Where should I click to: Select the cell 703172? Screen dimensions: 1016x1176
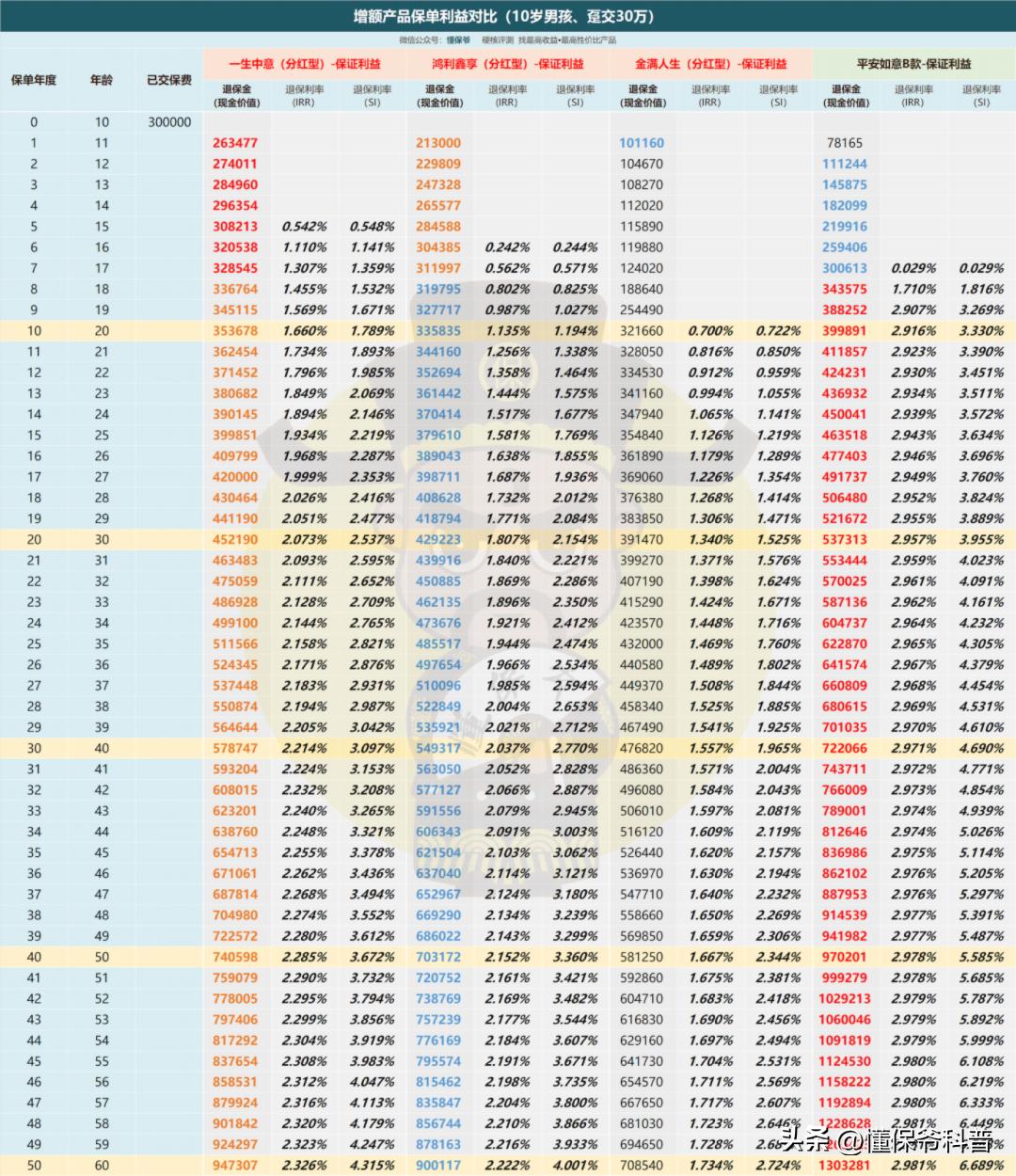tap(438, 957)
